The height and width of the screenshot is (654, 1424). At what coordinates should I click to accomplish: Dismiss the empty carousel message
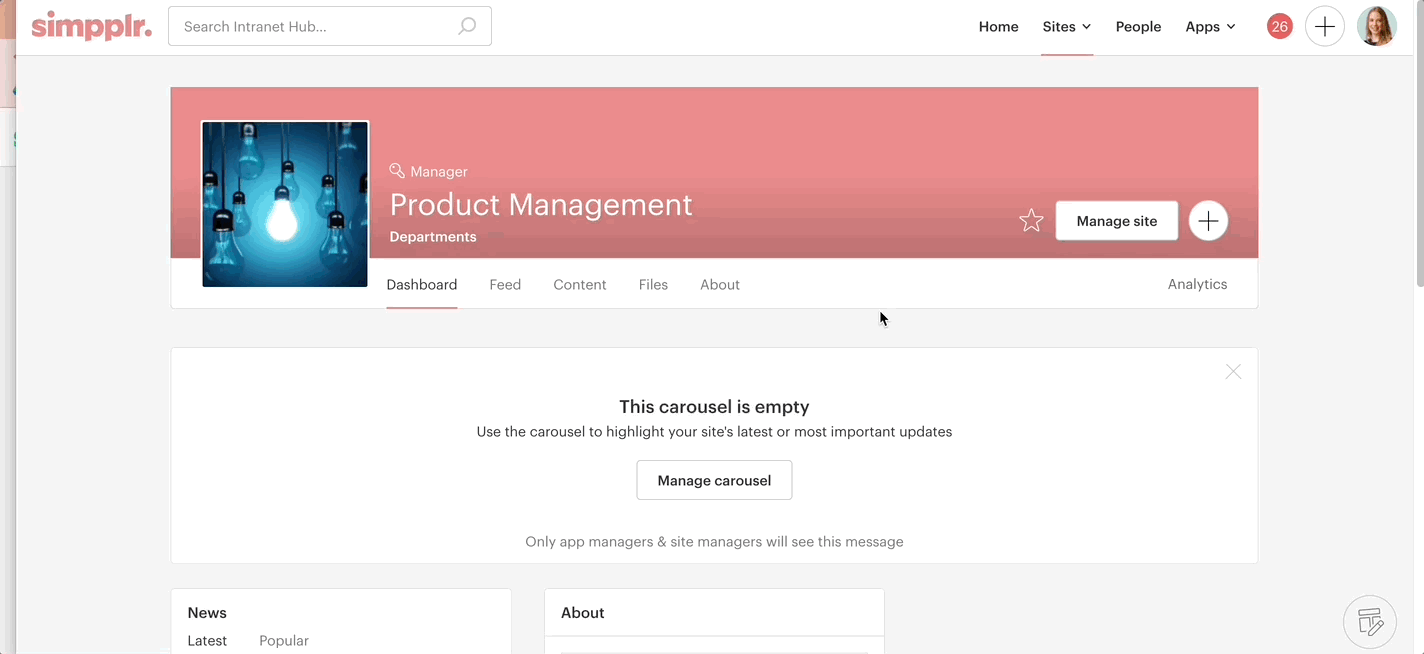1233,372
